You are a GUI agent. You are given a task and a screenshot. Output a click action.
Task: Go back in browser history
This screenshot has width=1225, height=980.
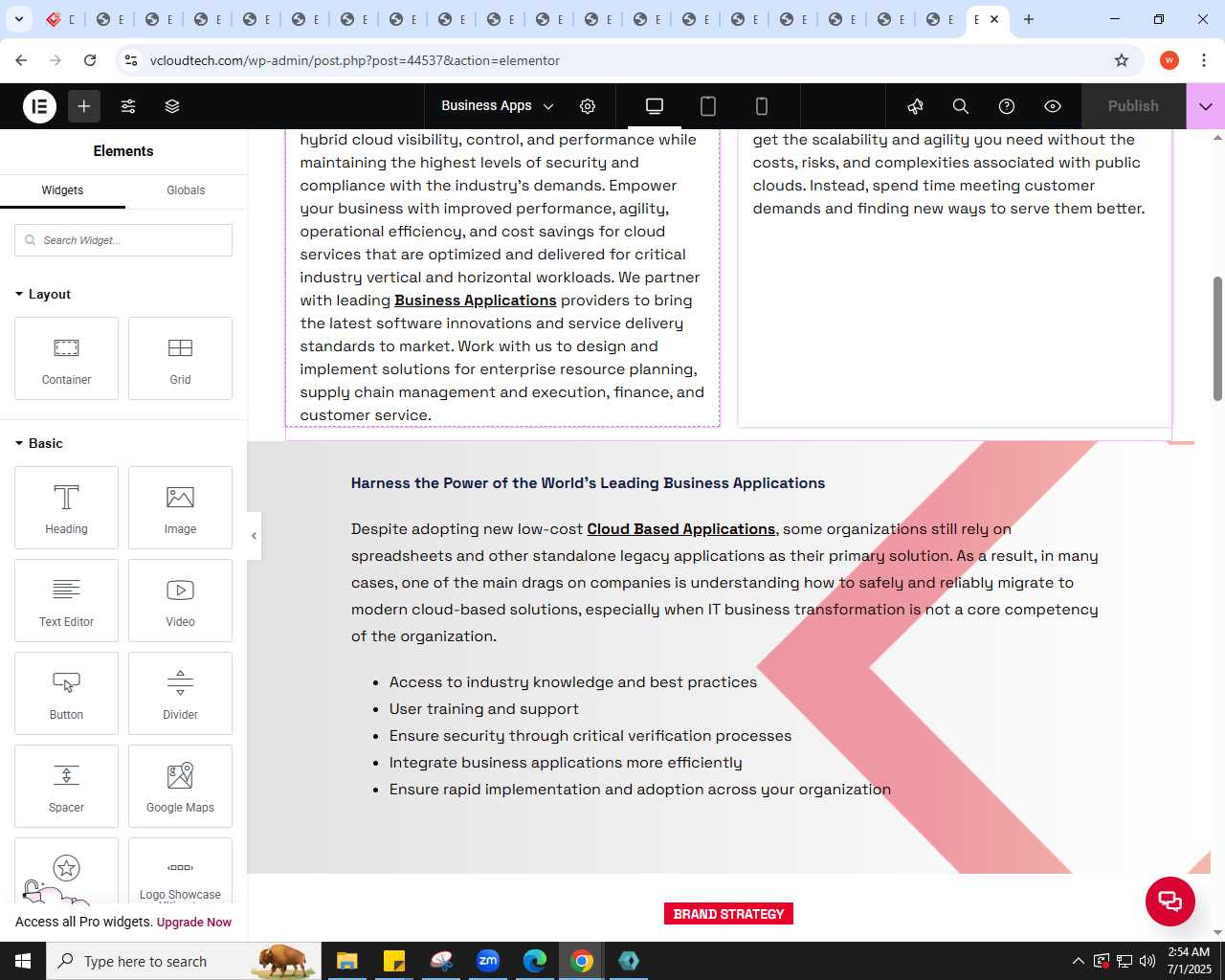point(21,60)
